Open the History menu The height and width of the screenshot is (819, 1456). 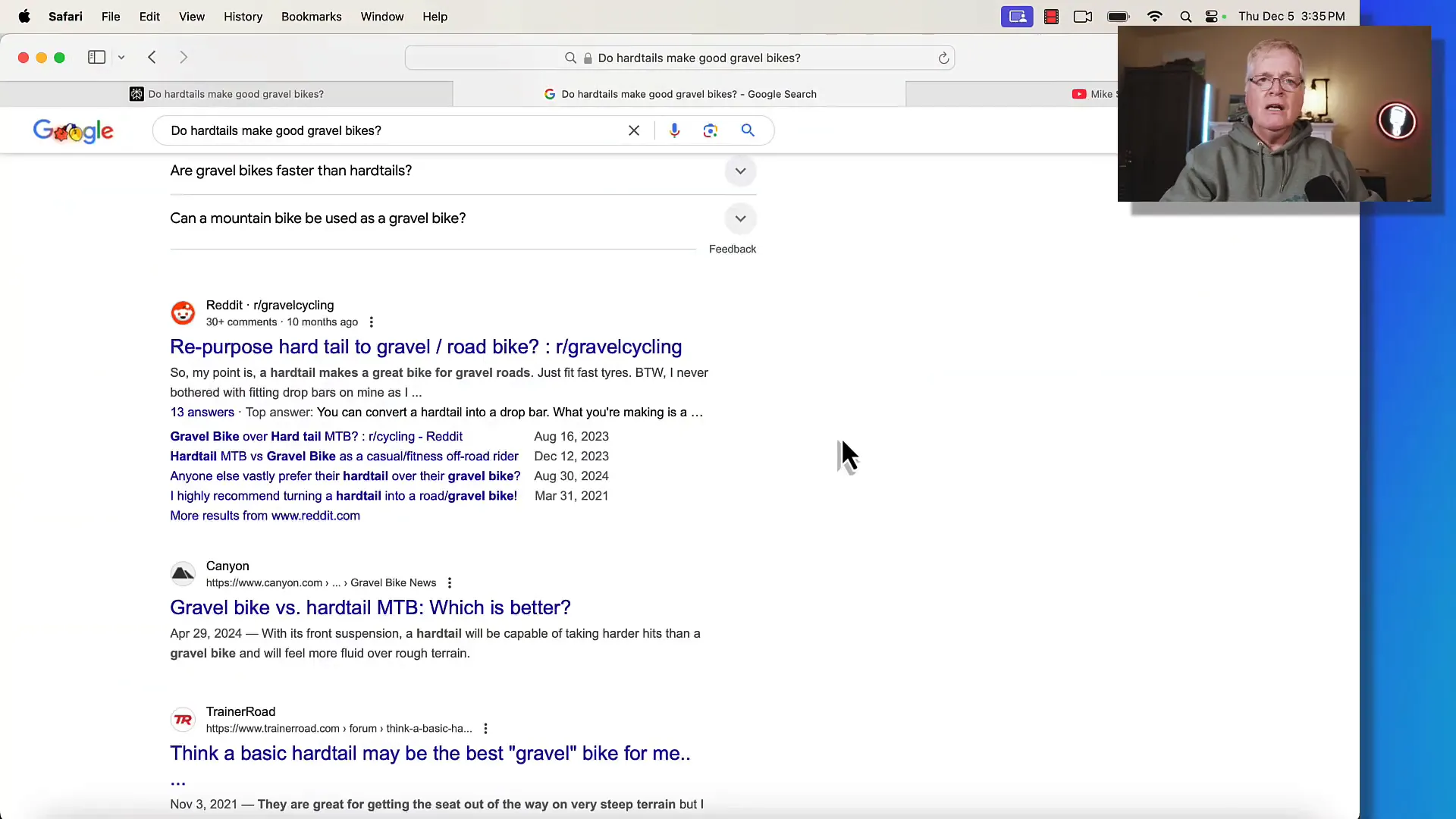243,16
